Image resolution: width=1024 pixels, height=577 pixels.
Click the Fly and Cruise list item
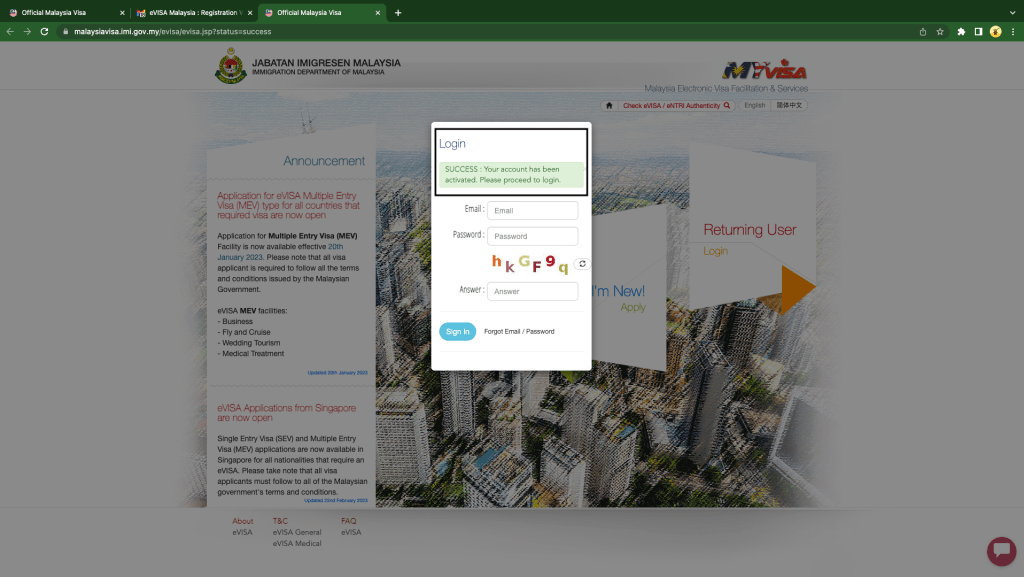tap(244, 332)
